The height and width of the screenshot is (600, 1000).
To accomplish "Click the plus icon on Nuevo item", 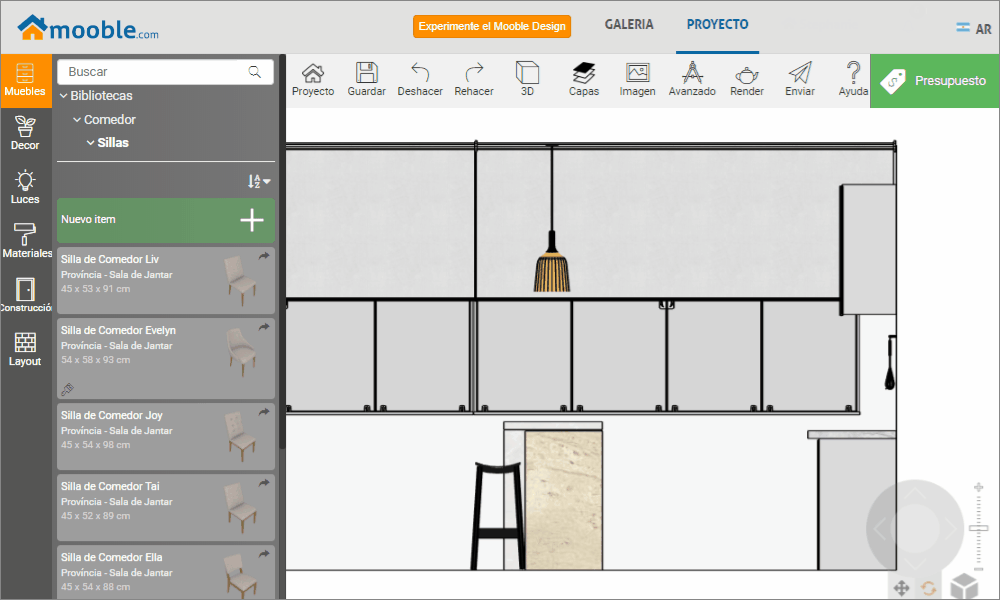I will click(x=252, y=220).
